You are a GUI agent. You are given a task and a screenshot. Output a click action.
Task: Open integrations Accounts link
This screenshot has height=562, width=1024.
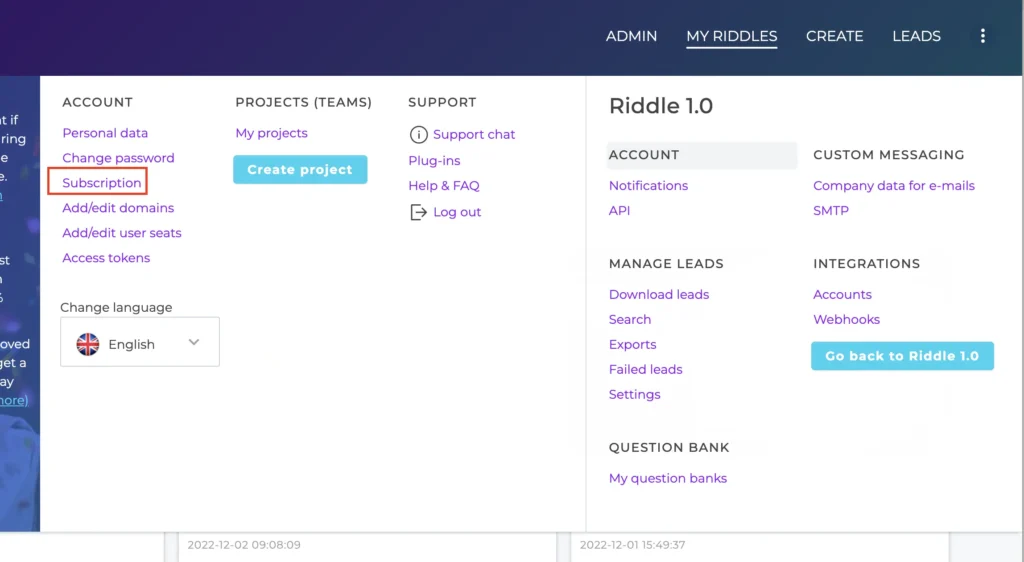point(842,294)
